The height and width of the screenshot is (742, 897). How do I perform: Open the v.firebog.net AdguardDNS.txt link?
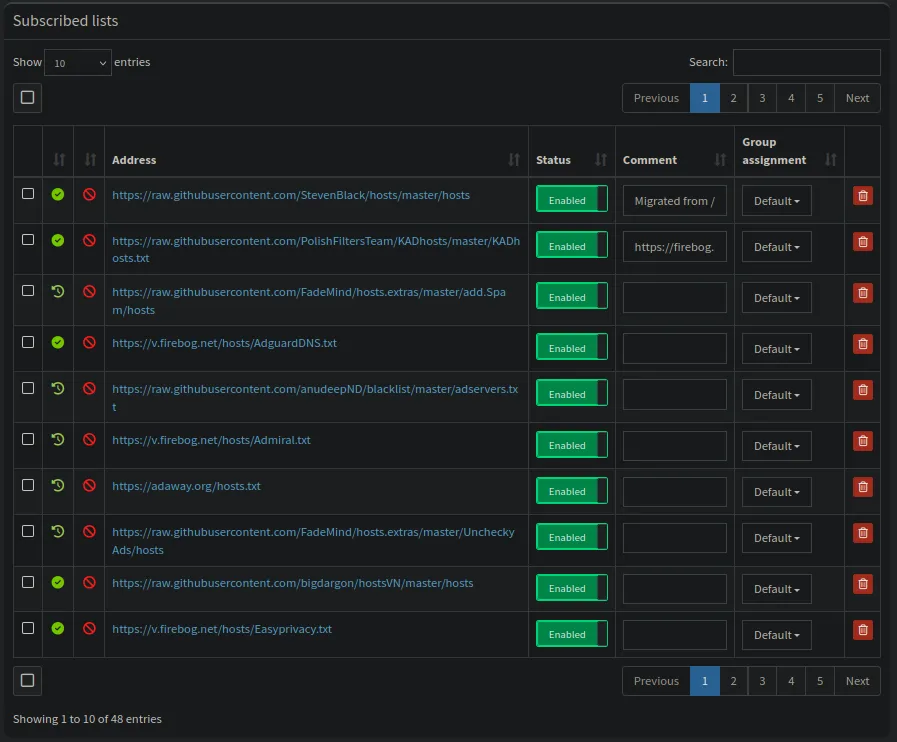click(224, 343)
